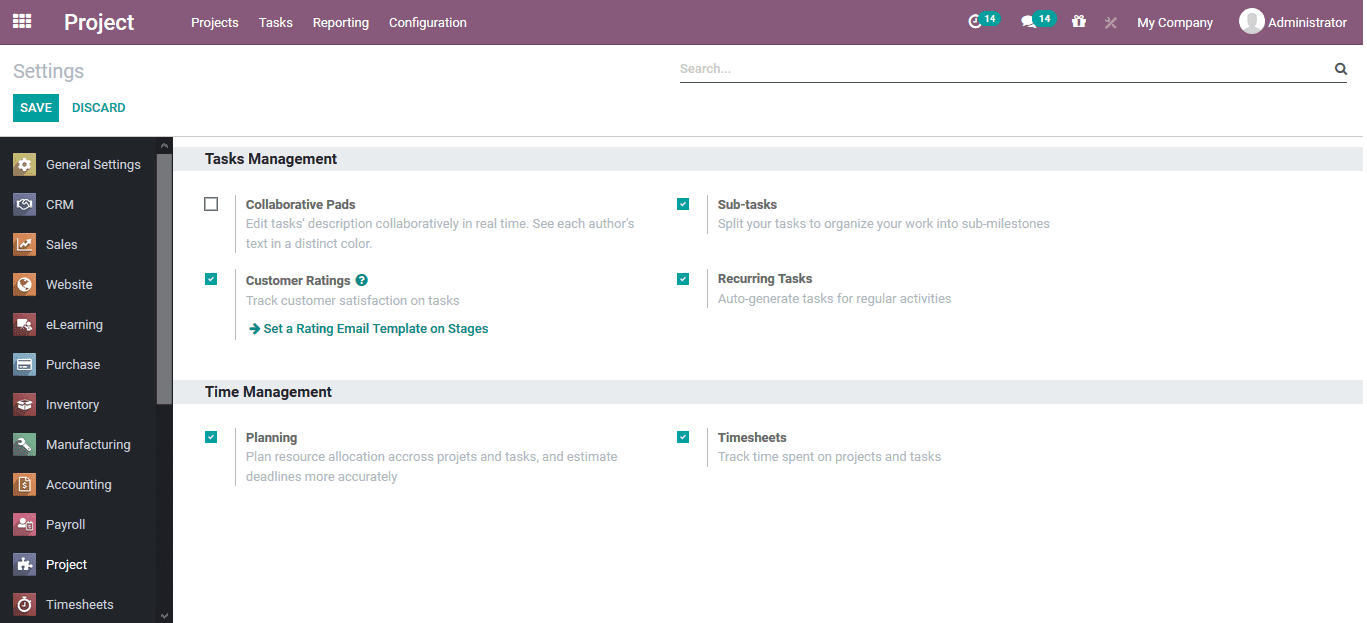The image size is (1367, 623).
Task: Click the eLearning sidebar icon
Action: click(x=23, y=324)
